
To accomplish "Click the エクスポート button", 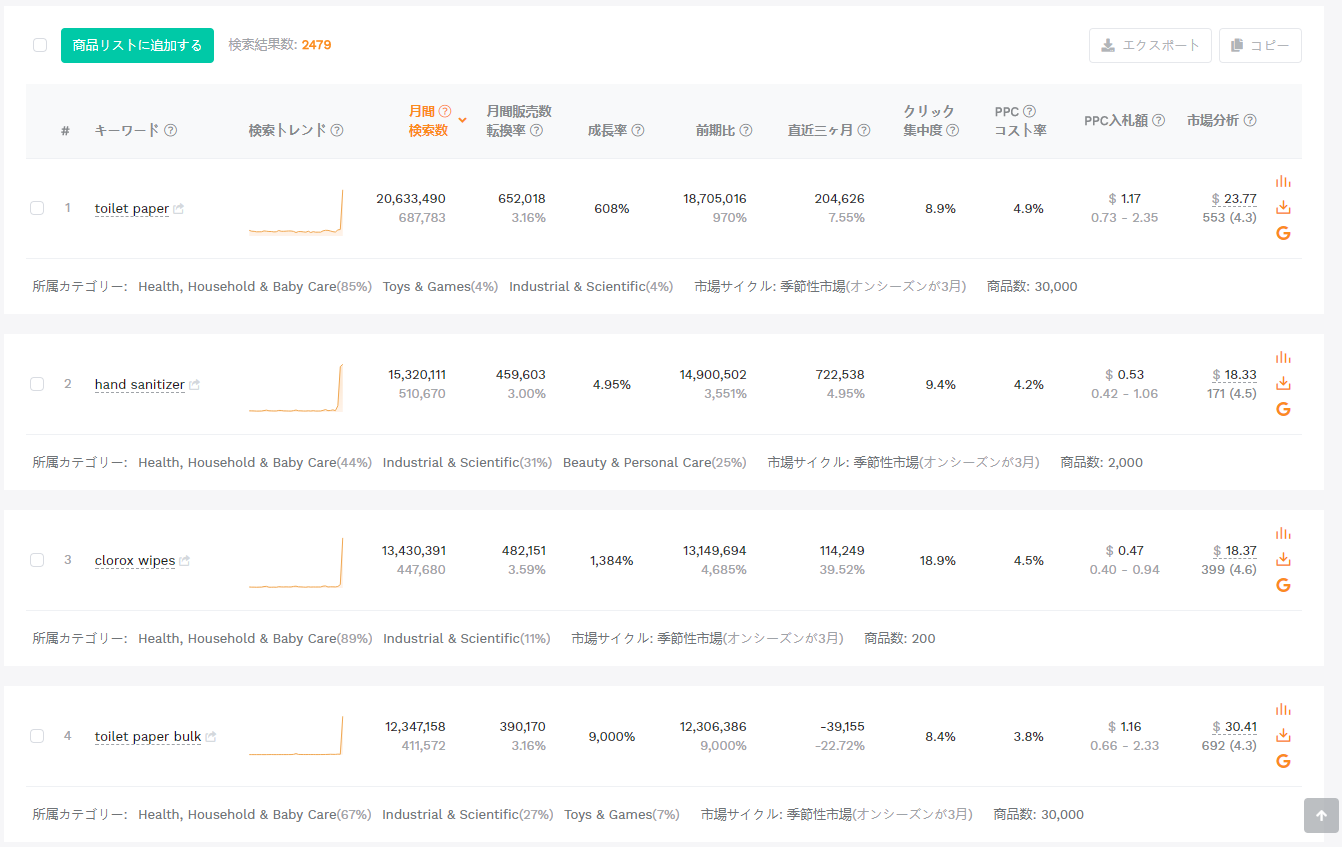I will tap(1150, 45).
